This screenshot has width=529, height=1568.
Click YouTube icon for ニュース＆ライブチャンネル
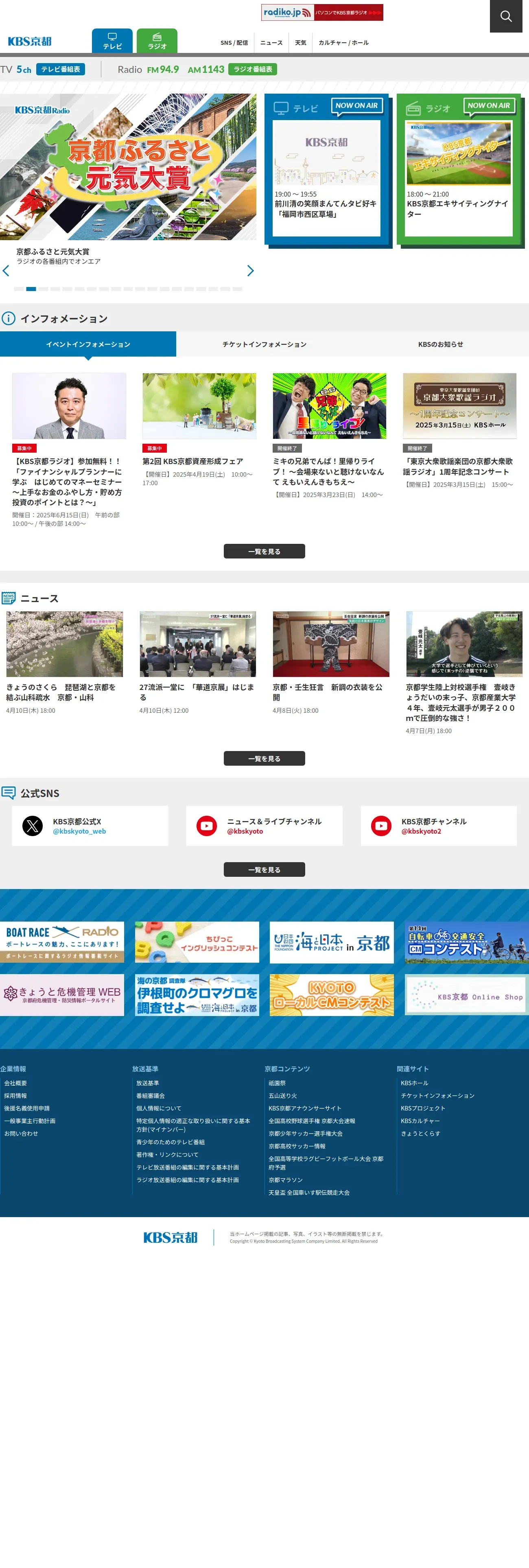[207, 826]
